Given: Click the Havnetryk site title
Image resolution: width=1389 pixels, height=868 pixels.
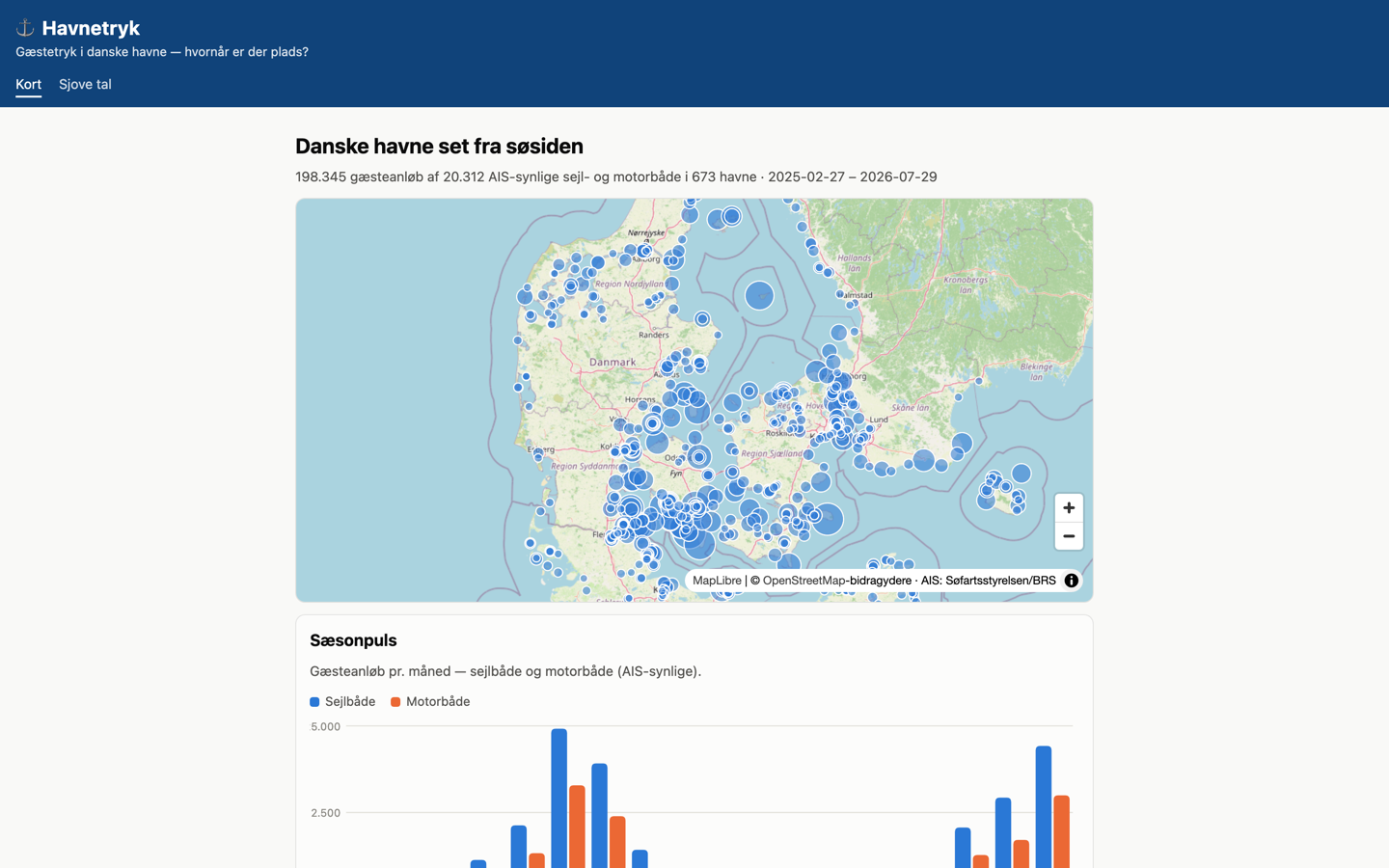Looking at the screenshot, I should 91,28.
